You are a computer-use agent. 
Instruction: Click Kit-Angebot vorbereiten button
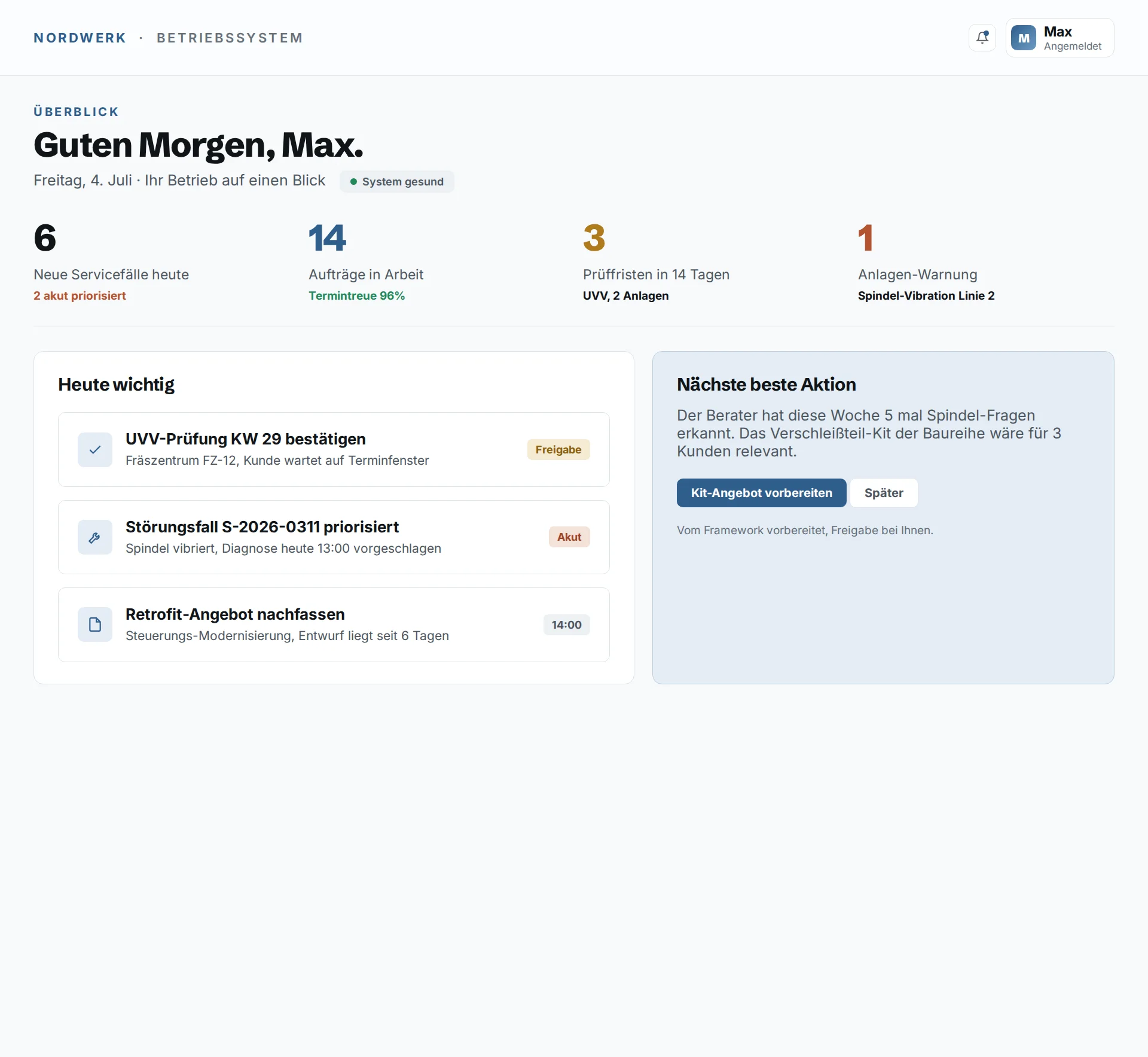761,493
